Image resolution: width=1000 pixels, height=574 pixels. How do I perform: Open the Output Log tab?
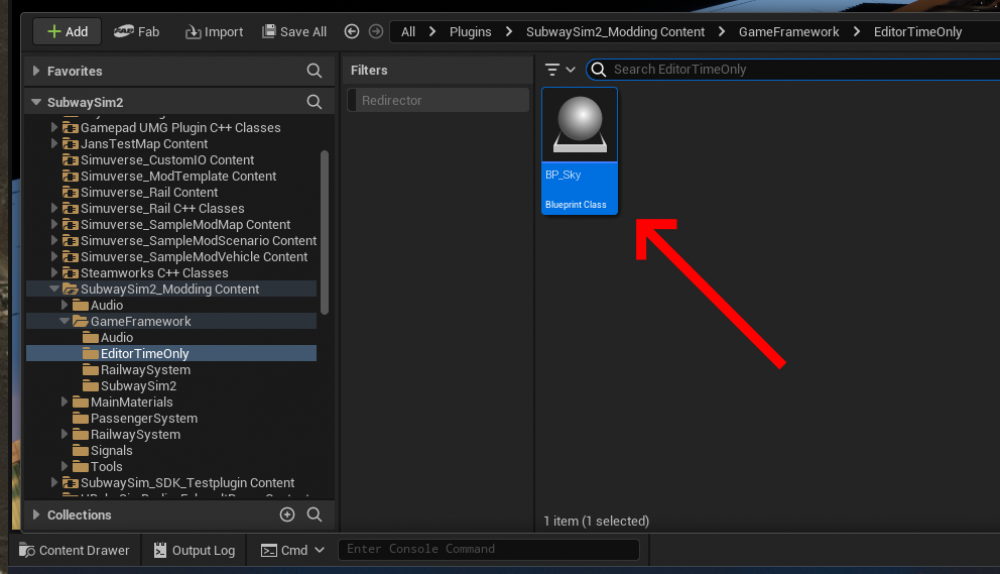(x=194, y=550)
